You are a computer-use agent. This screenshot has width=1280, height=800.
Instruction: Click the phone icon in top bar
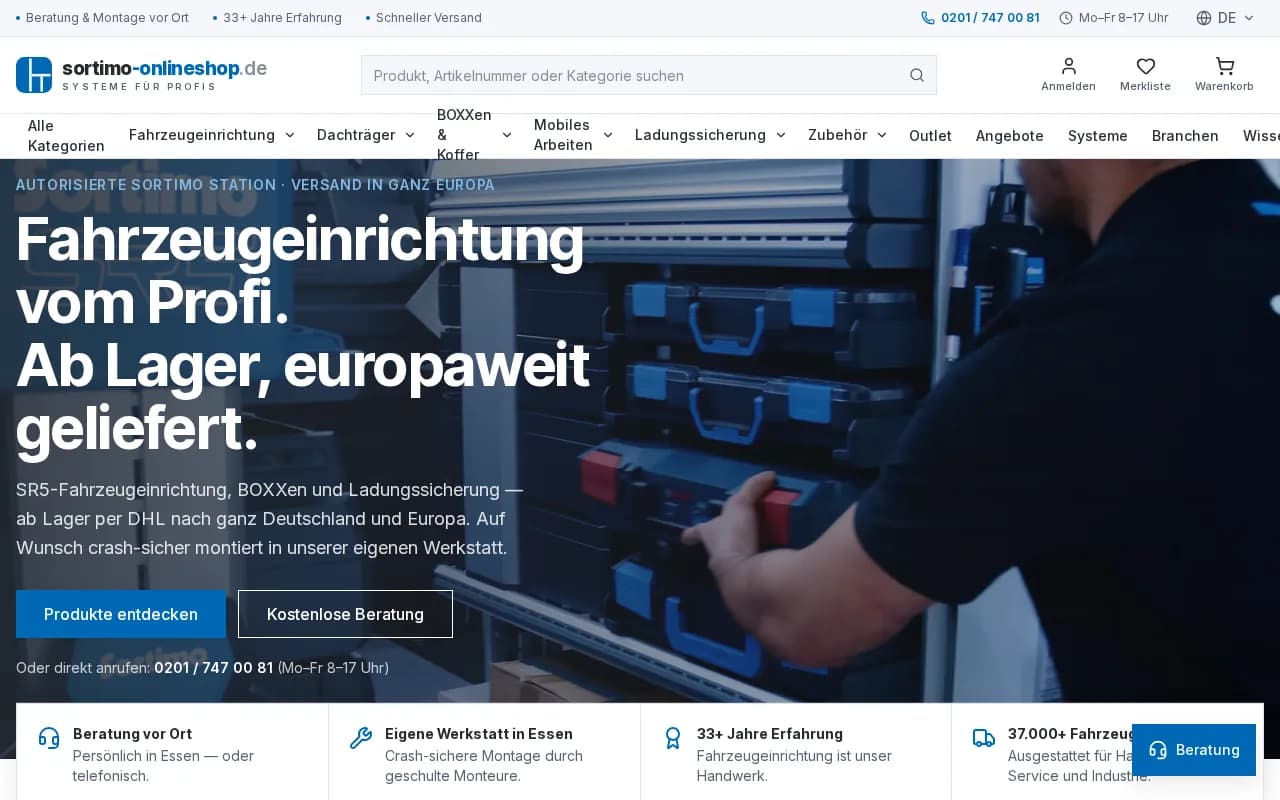(928, 18)
